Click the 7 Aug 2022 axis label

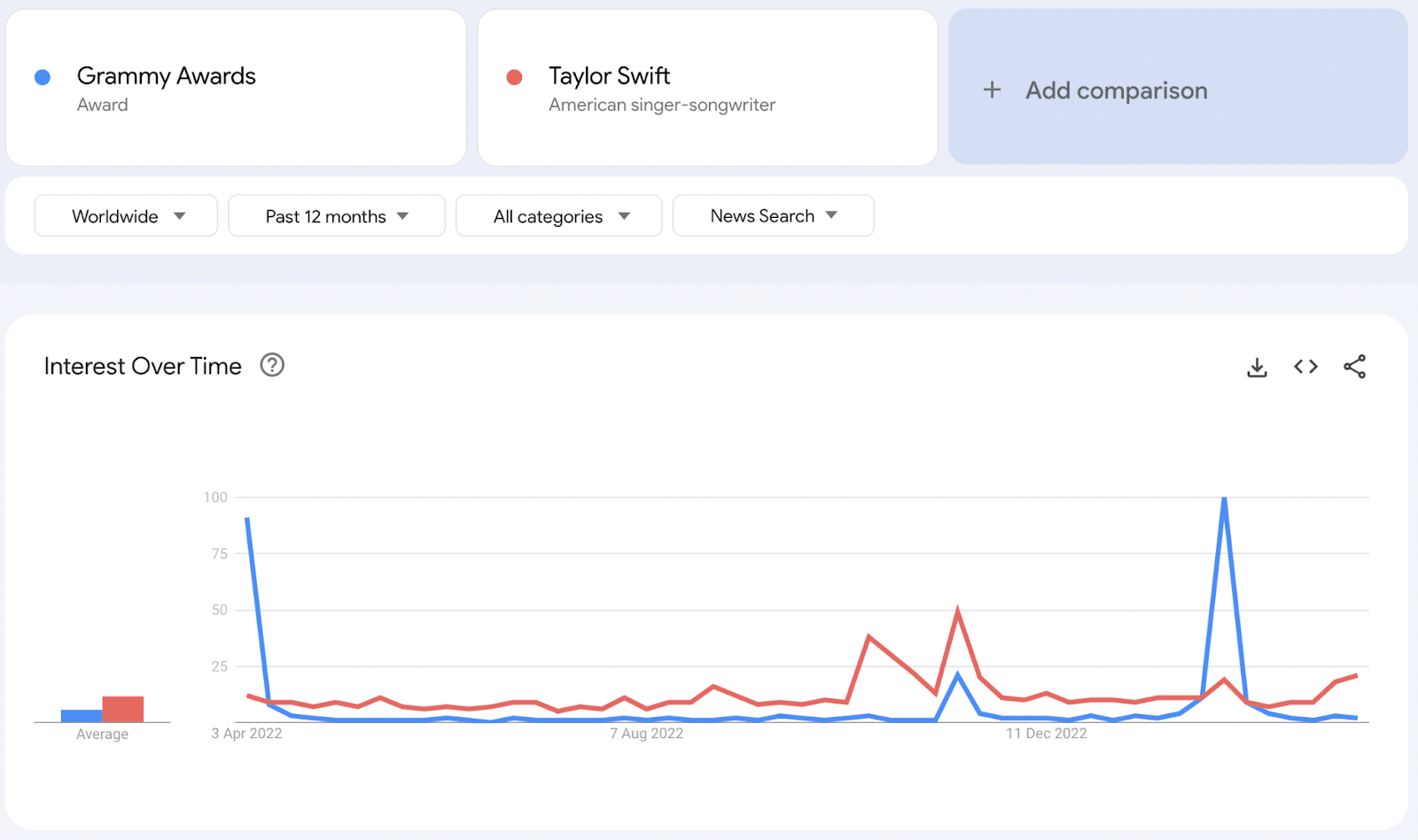pos(646,734)
